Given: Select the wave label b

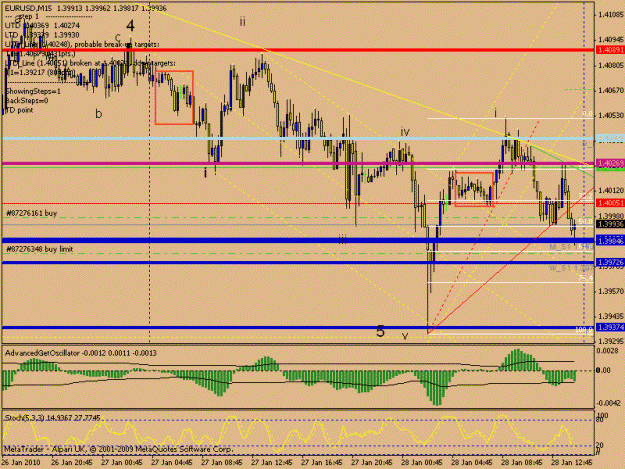Looking at the screenshot, I should coord(98,114).
